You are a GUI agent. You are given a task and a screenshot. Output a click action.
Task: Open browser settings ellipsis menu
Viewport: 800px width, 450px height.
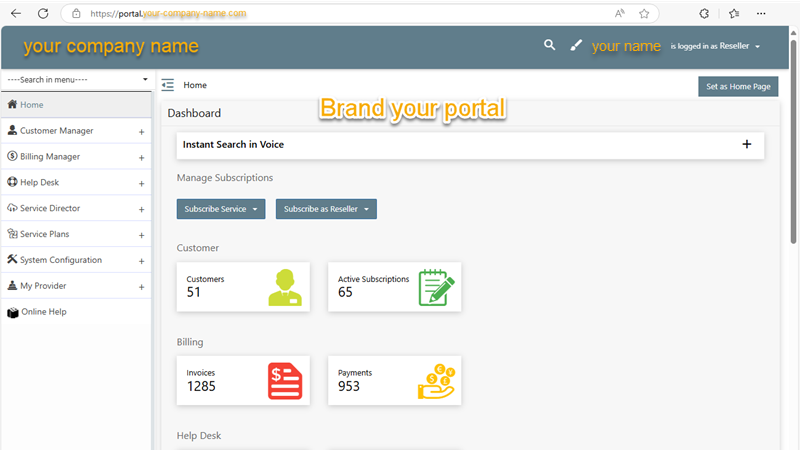pos(761,13)
